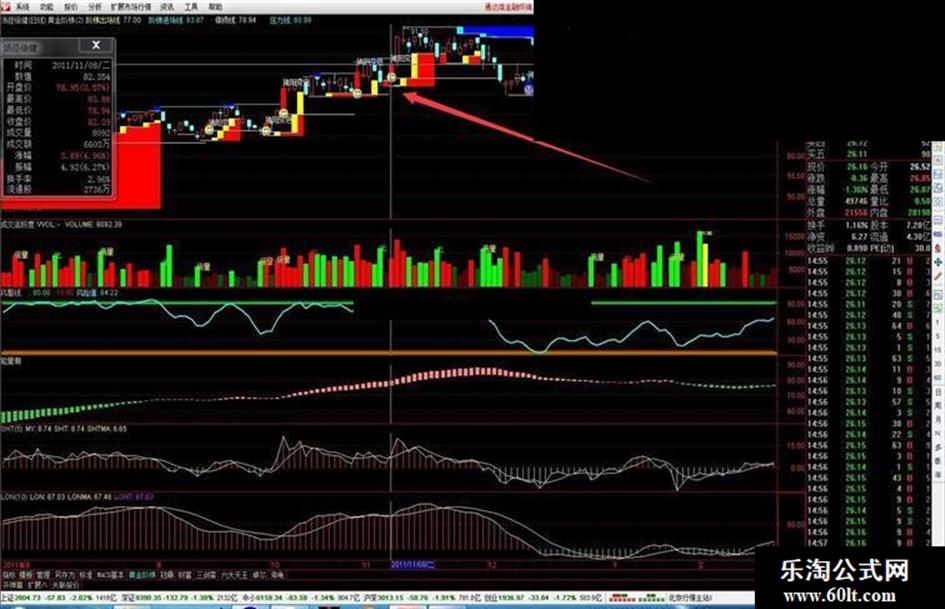Click 北京行情主站 server status
The height and width of the screenshot is (609, 945).
tap(690, 598)
